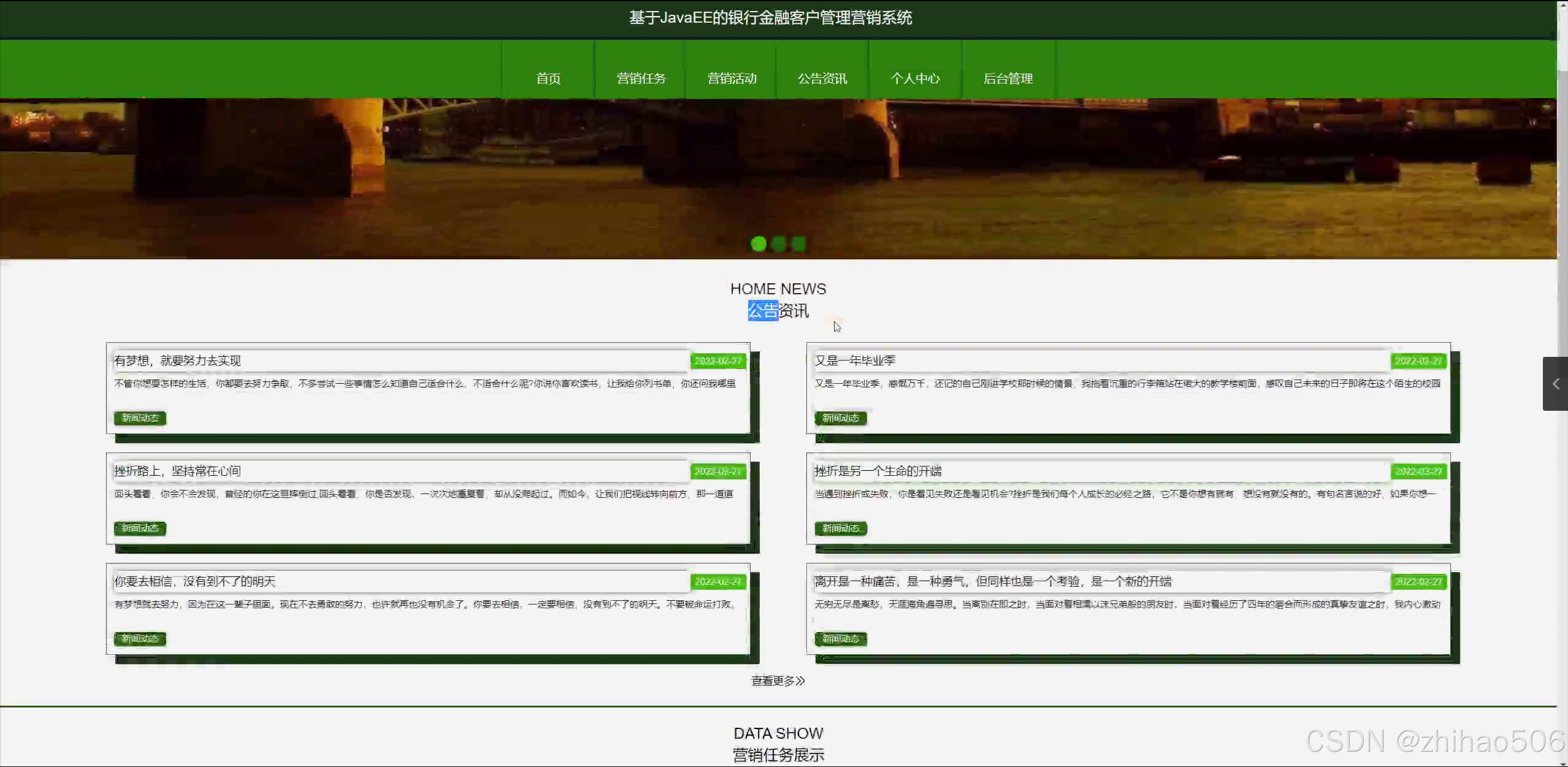Expand the side panel chevron on right edge
This screenshot has width=1568, height=767.
[1555, 384]
